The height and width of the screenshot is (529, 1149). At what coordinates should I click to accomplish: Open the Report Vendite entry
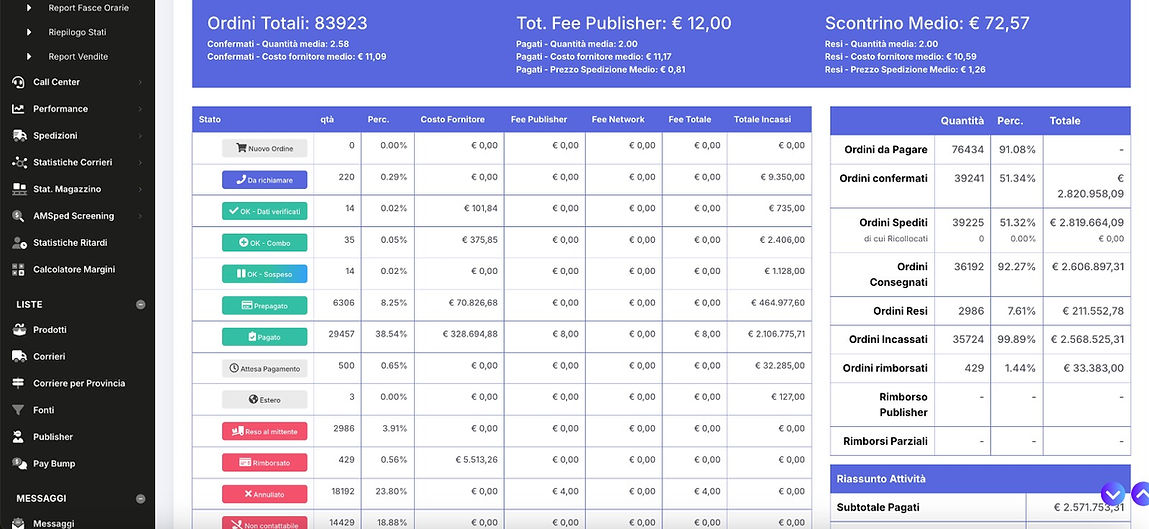point(78,57)
